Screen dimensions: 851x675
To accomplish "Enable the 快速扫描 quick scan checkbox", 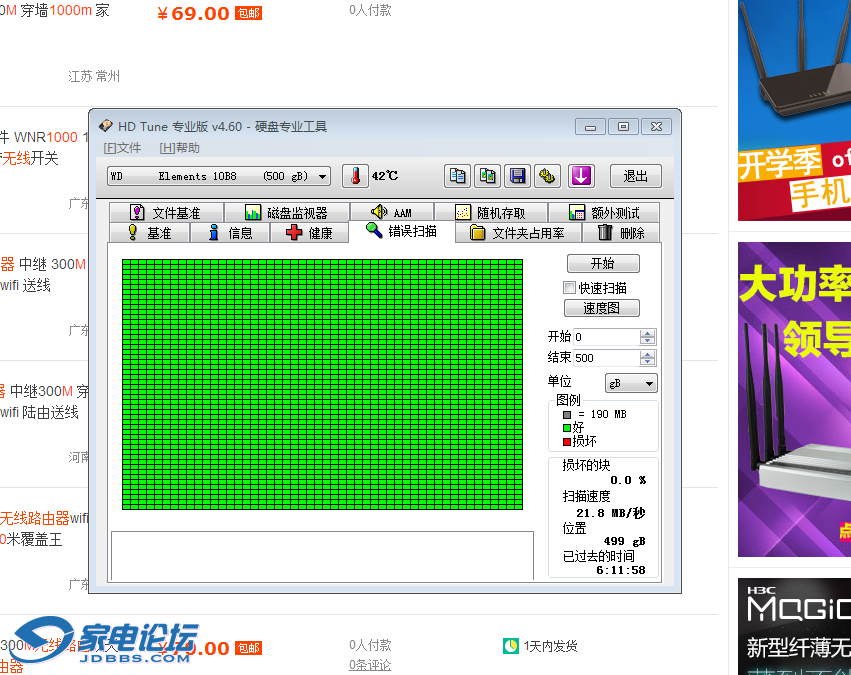I will (570, 288).
